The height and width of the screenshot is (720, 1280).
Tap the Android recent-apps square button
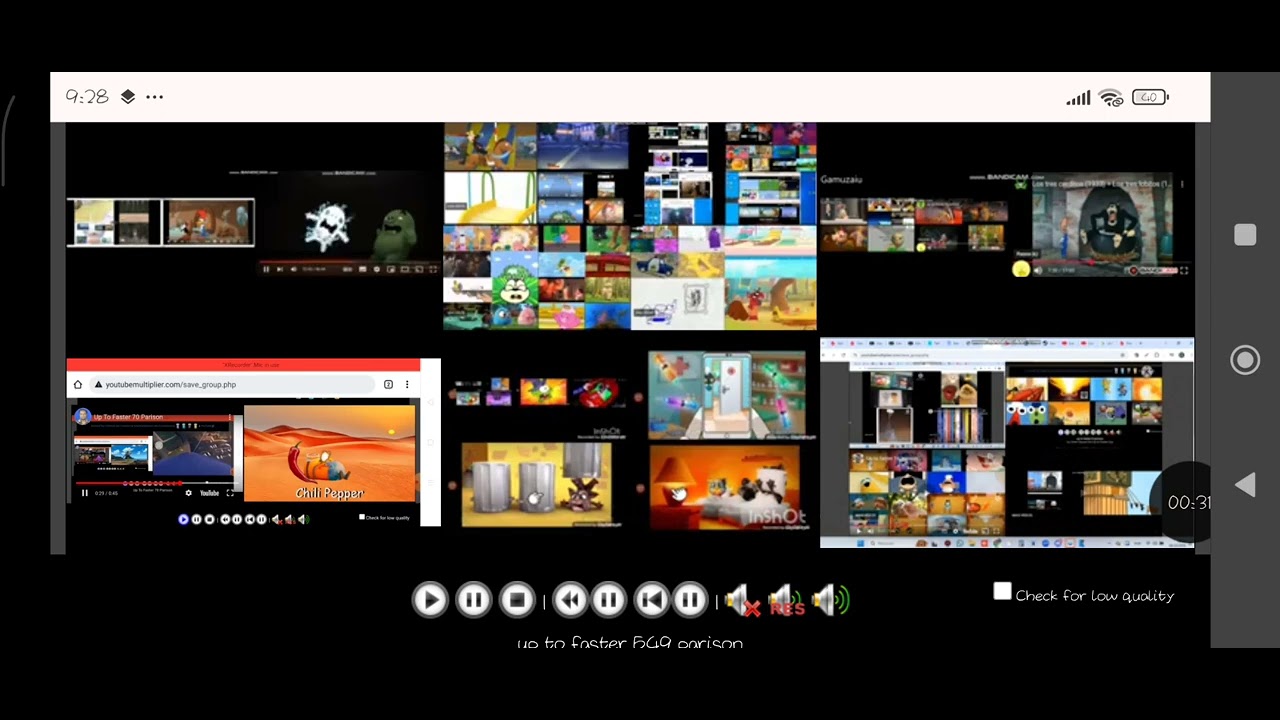click(1245, 235)
